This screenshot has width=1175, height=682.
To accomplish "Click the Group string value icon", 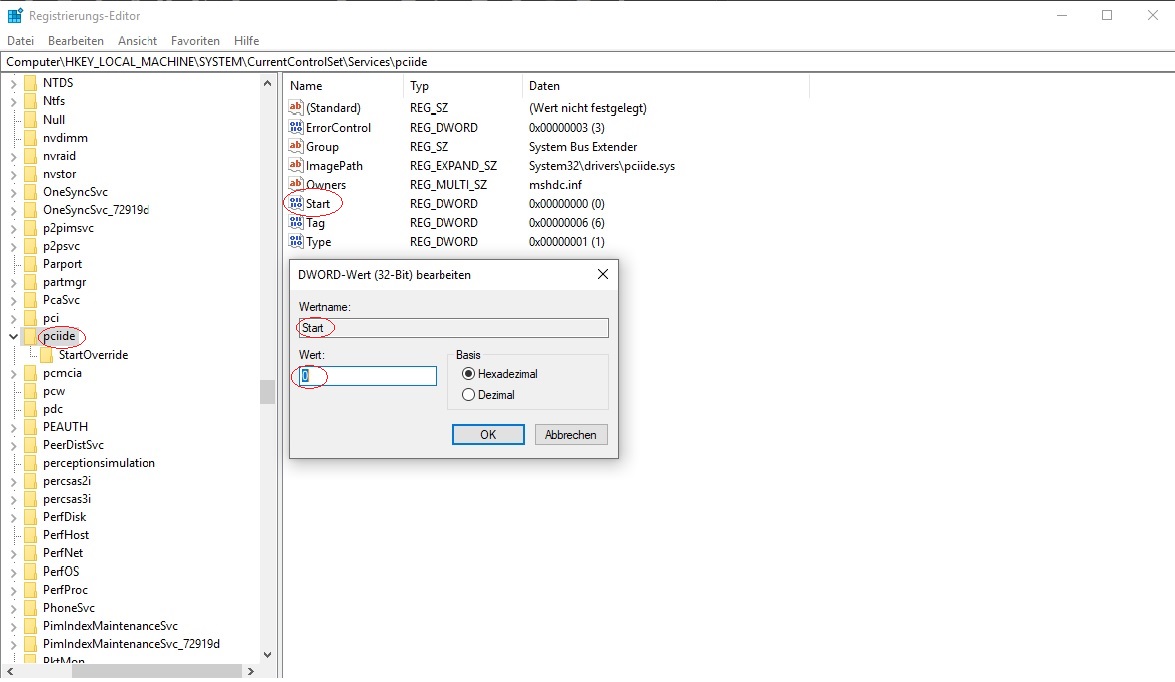I will pyautogui.click(x=296, y=146).
